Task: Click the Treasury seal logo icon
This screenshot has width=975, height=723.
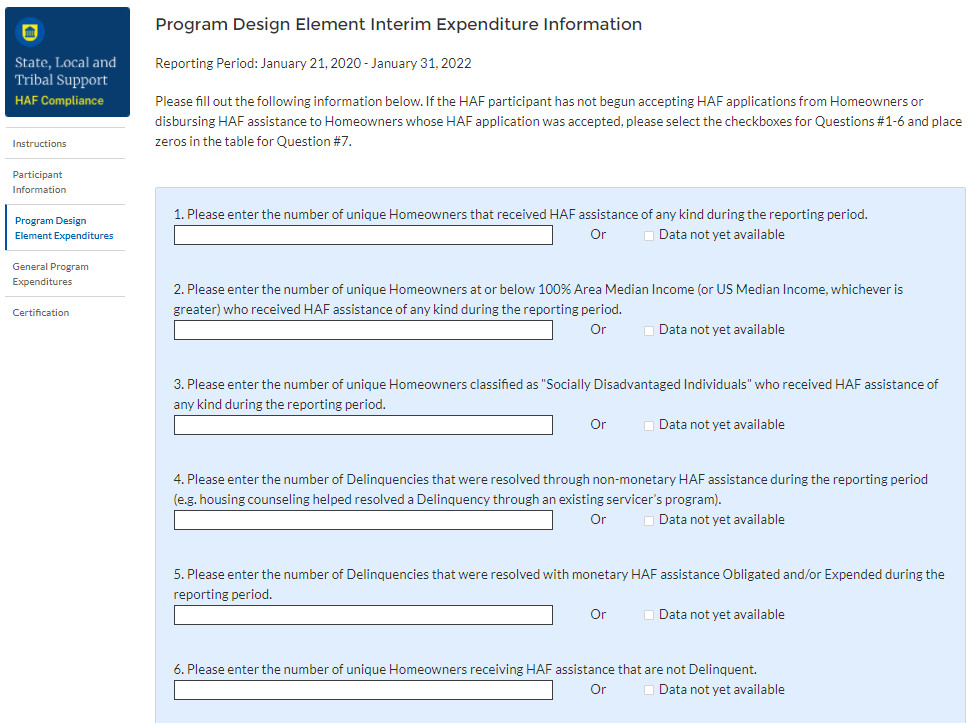Action: pos(31,33)
